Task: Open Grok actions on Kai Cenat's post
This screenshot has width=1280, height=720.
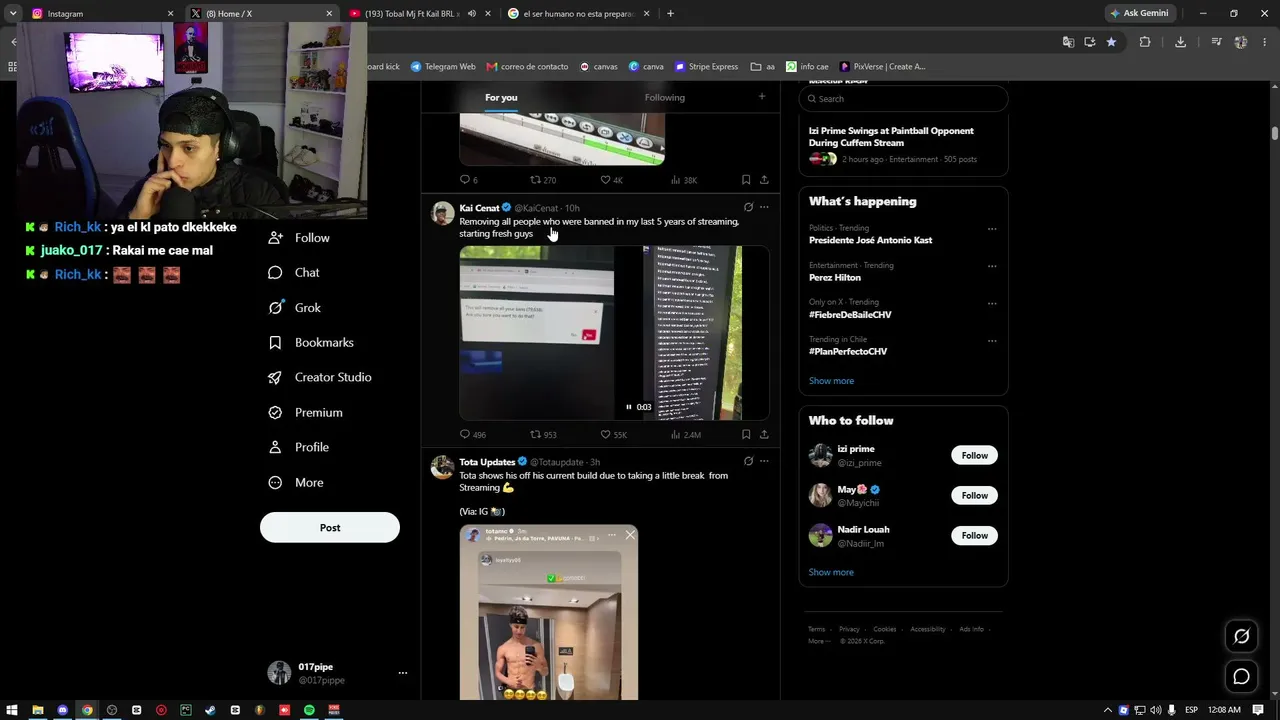Action: (748, 208)
